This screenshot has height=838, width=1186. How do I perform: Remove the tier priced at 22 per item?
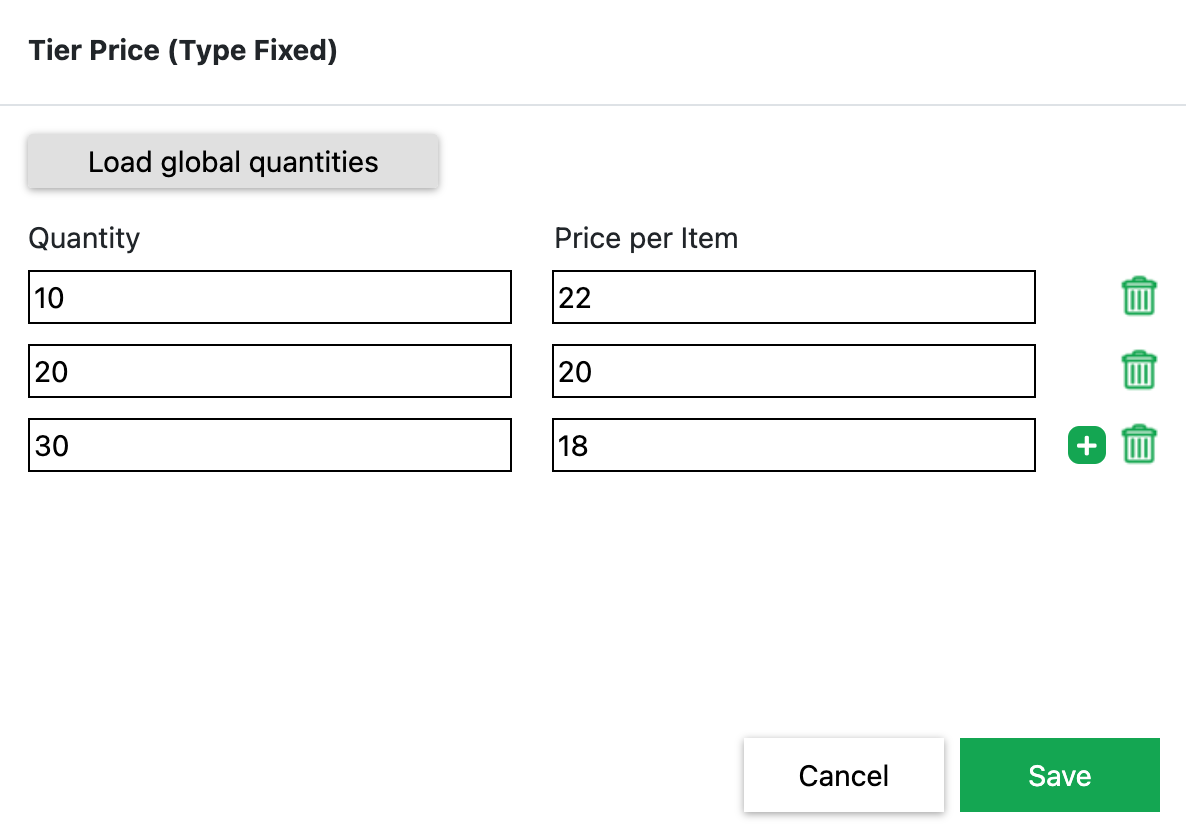(1138, 297)
